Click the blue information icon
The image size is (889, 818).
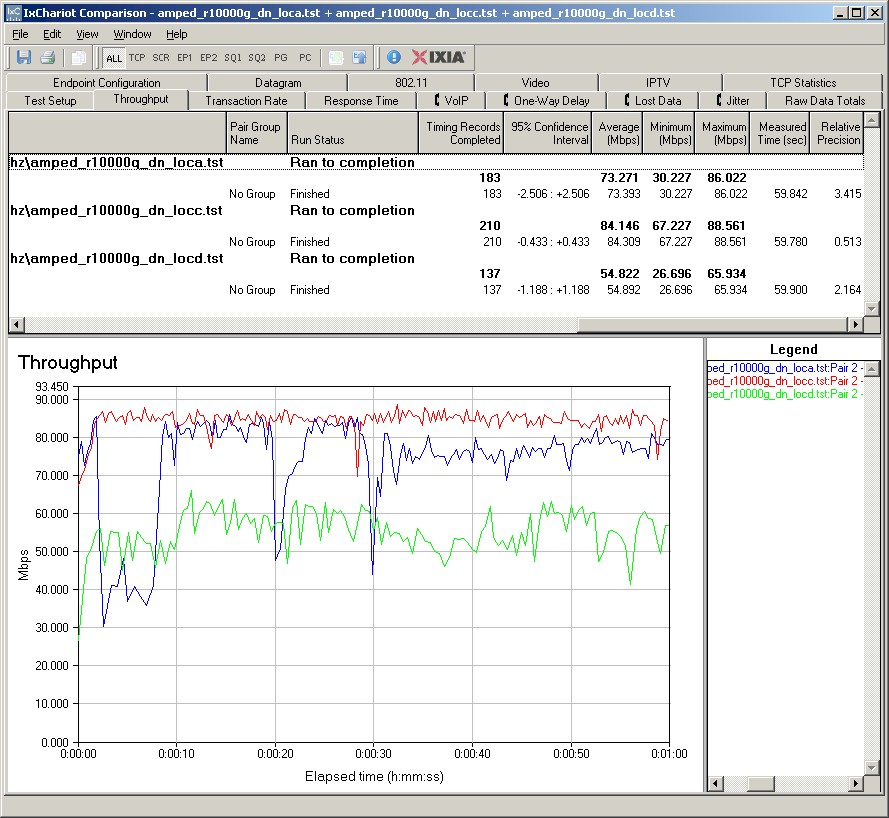click(x=394, y=57)
